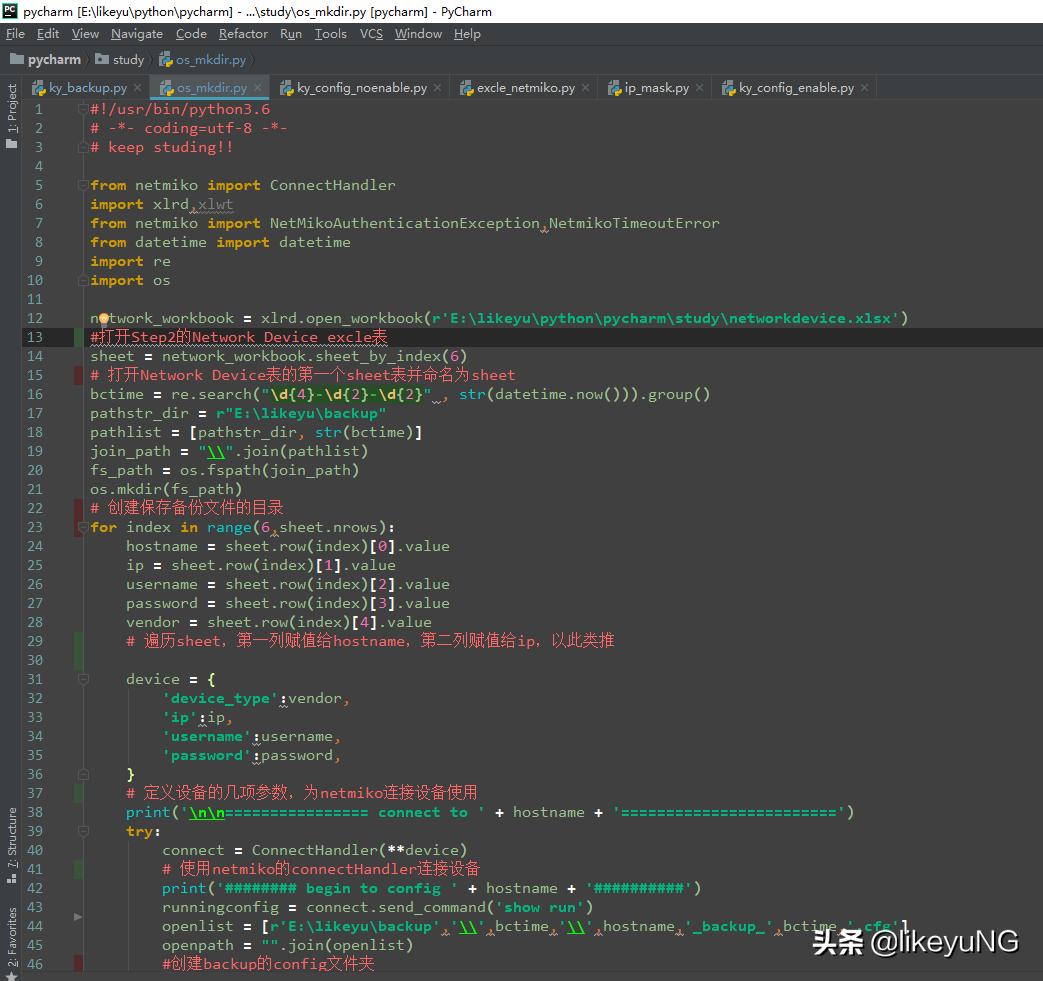Click python file icon on excle_netmiko.py tab

[466, 88]
